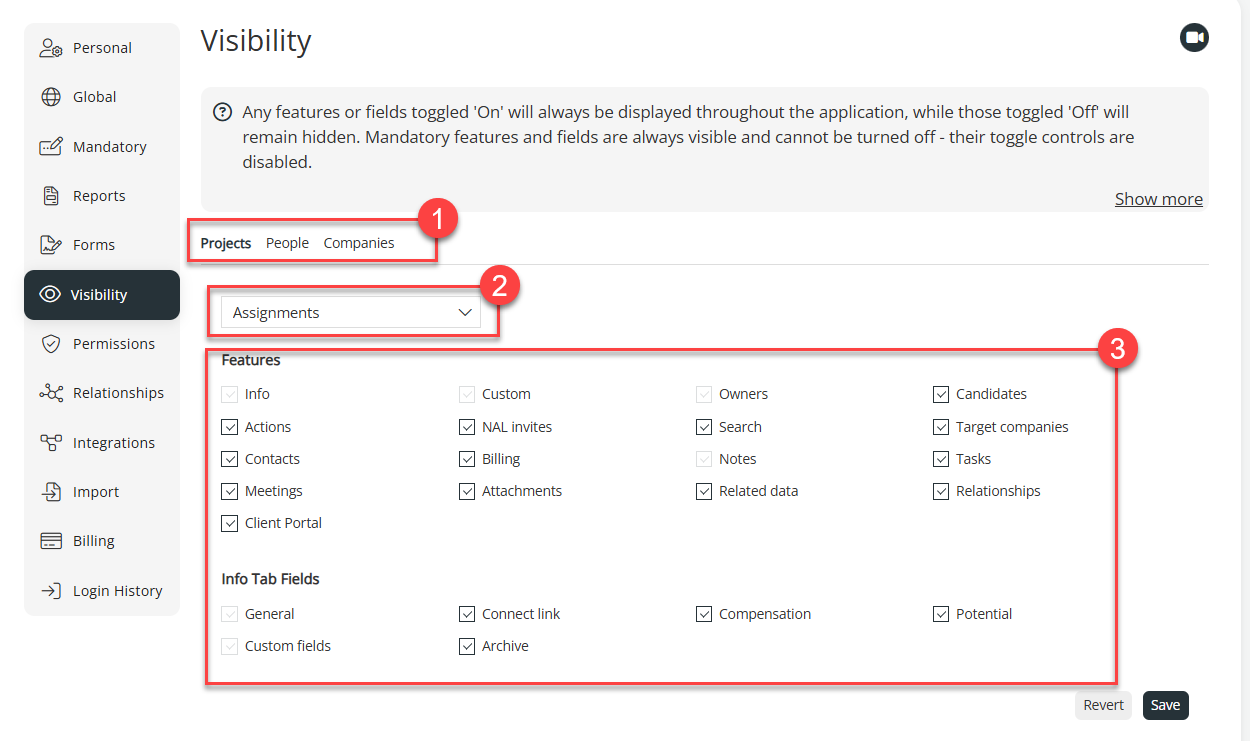
Task: Click the Revert button
Action: [1103, 705]
